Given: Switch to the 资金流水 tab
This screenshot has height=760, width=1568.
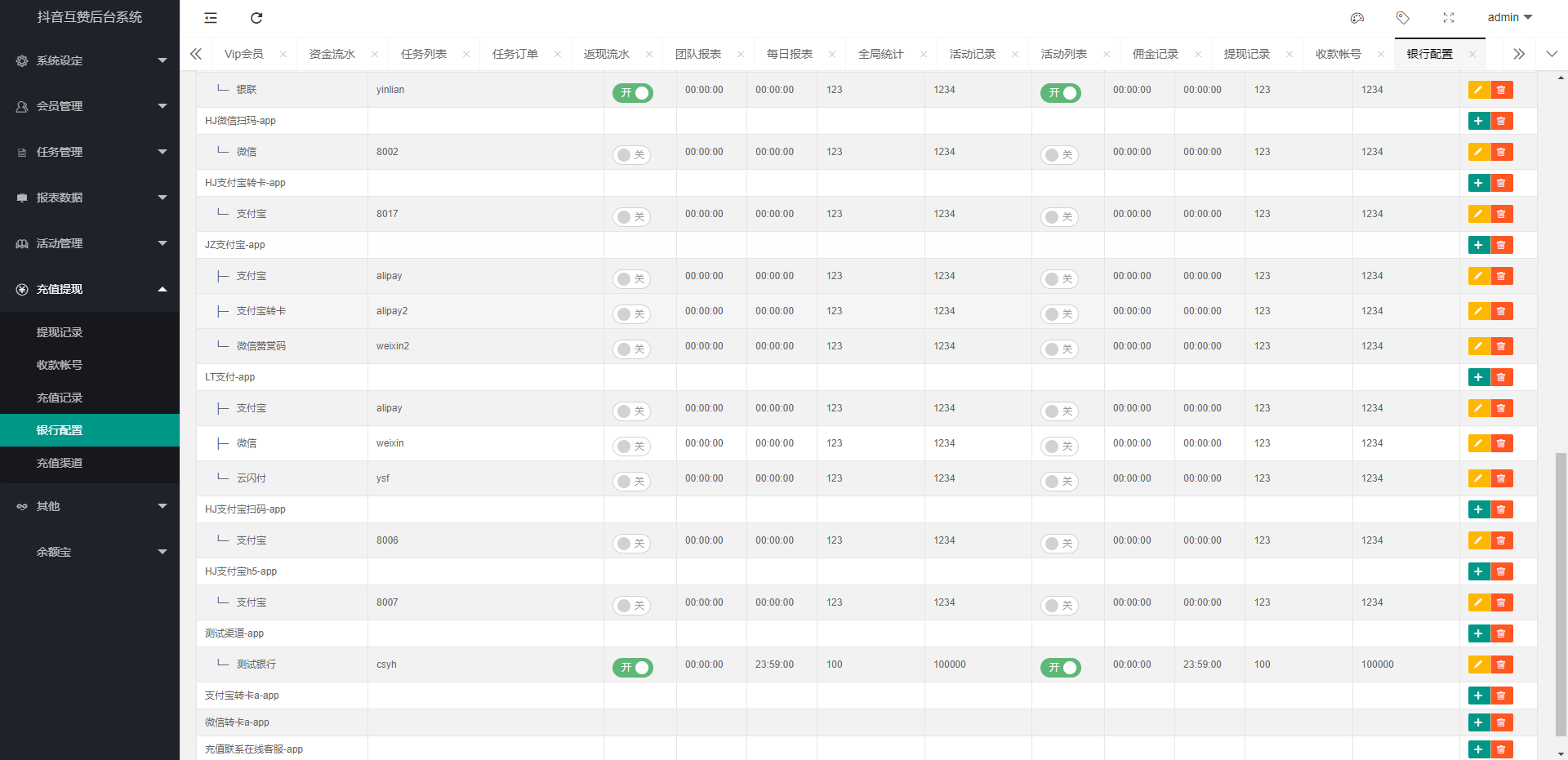Looking at the screenshot, I should [332, 54].
